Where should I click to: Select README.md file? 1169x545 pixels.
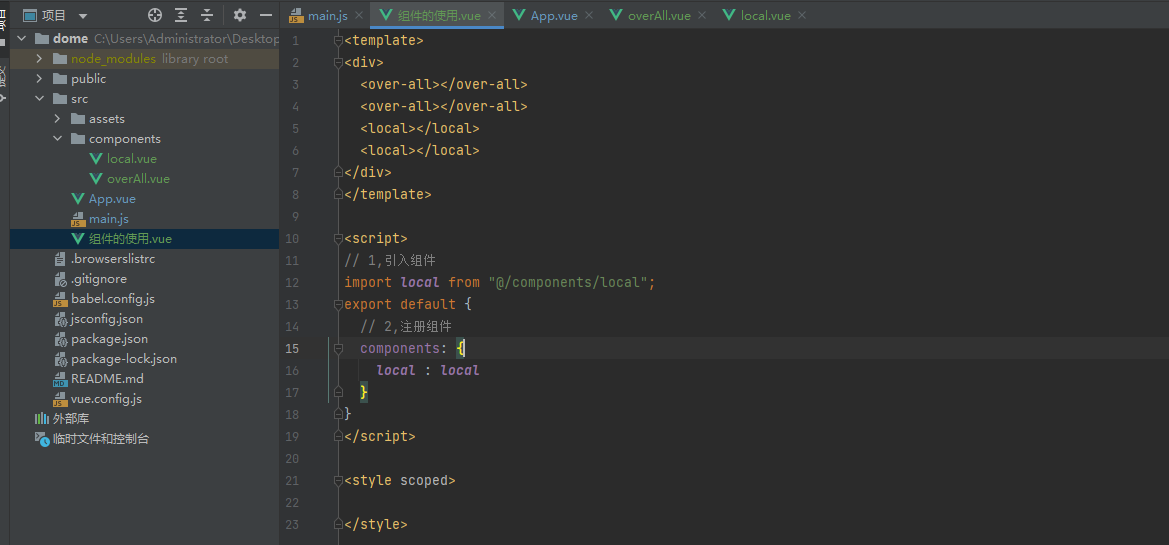[107, 379]
